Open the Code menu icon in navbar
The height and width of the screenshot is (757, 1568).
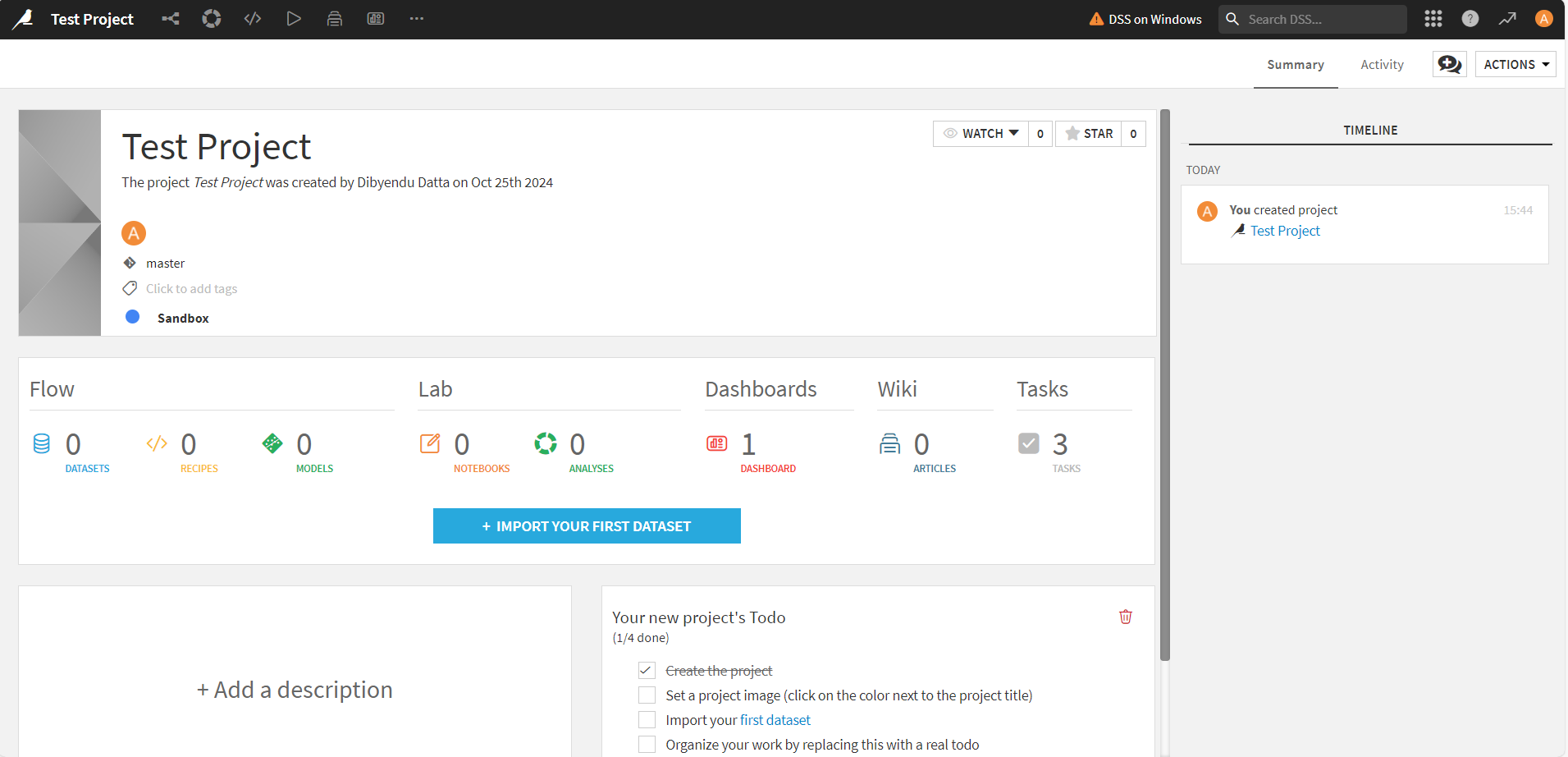(253, 19)
